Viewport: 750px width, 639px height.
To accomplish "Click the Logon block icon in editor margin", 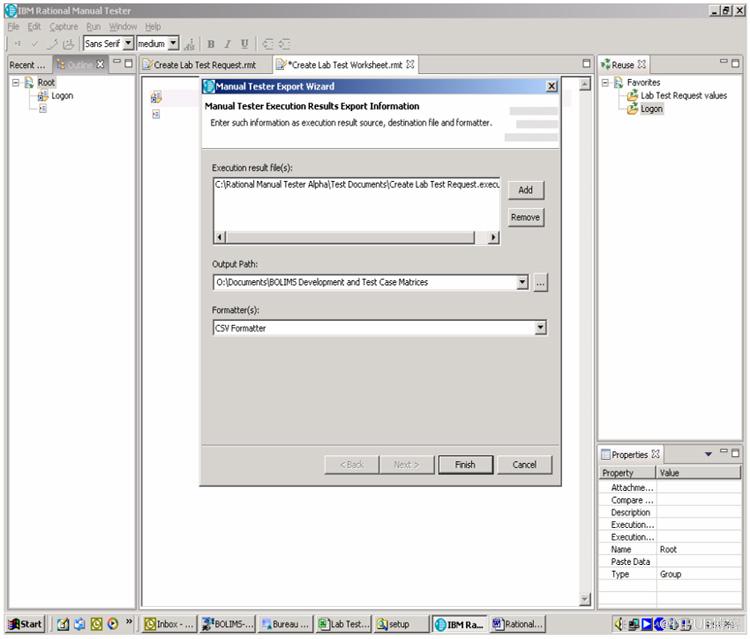I will coord(156,98).
